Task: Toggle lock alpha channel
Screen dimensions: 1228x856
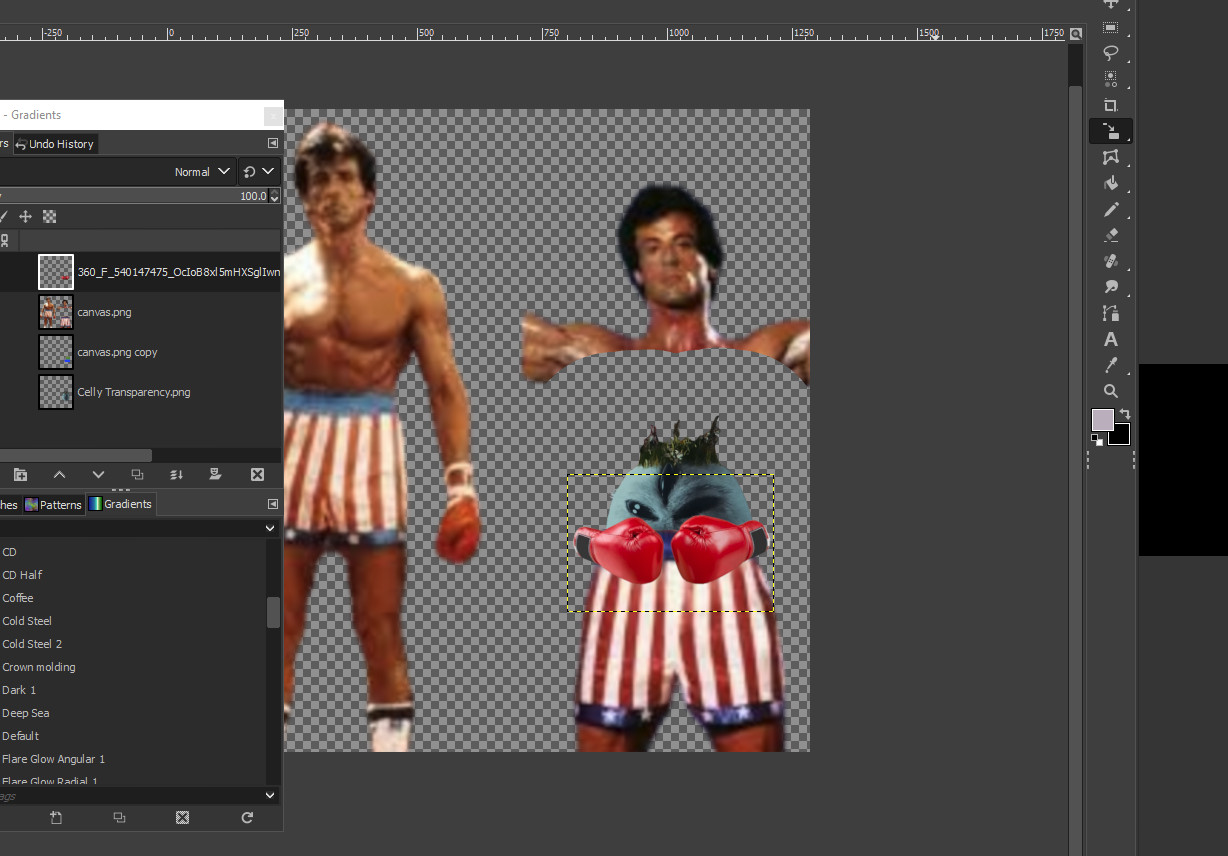Action: tap(50, 216)
